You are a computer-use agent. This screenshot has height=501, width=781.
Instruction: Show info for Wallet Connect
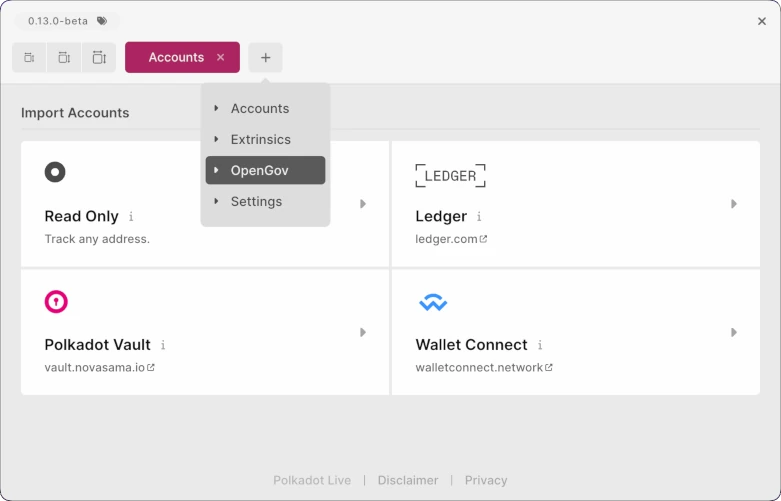pyautogui.click(x=540, y=345)
